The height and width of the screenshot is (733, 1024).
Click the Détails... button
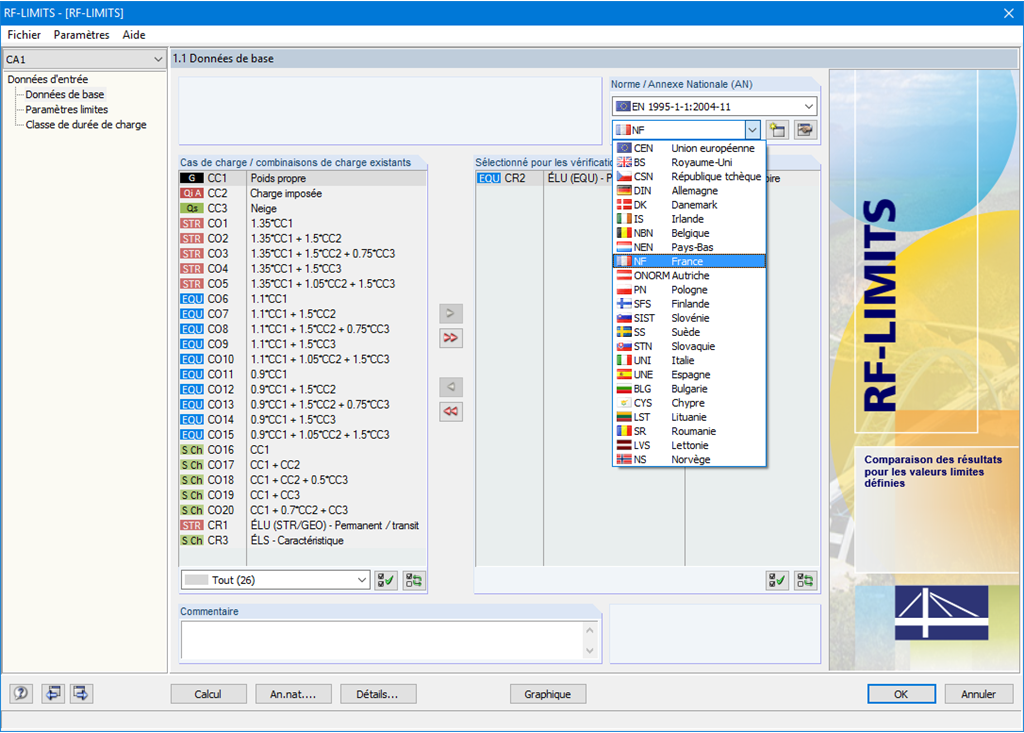[x=377, y=694]
